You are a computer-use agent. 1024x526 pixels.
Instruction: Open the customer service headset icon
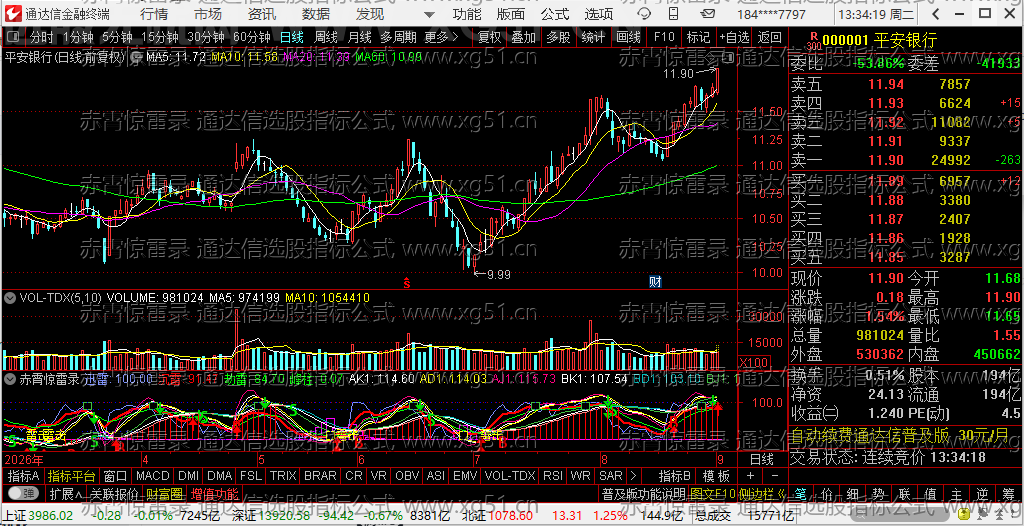point(645,14)
